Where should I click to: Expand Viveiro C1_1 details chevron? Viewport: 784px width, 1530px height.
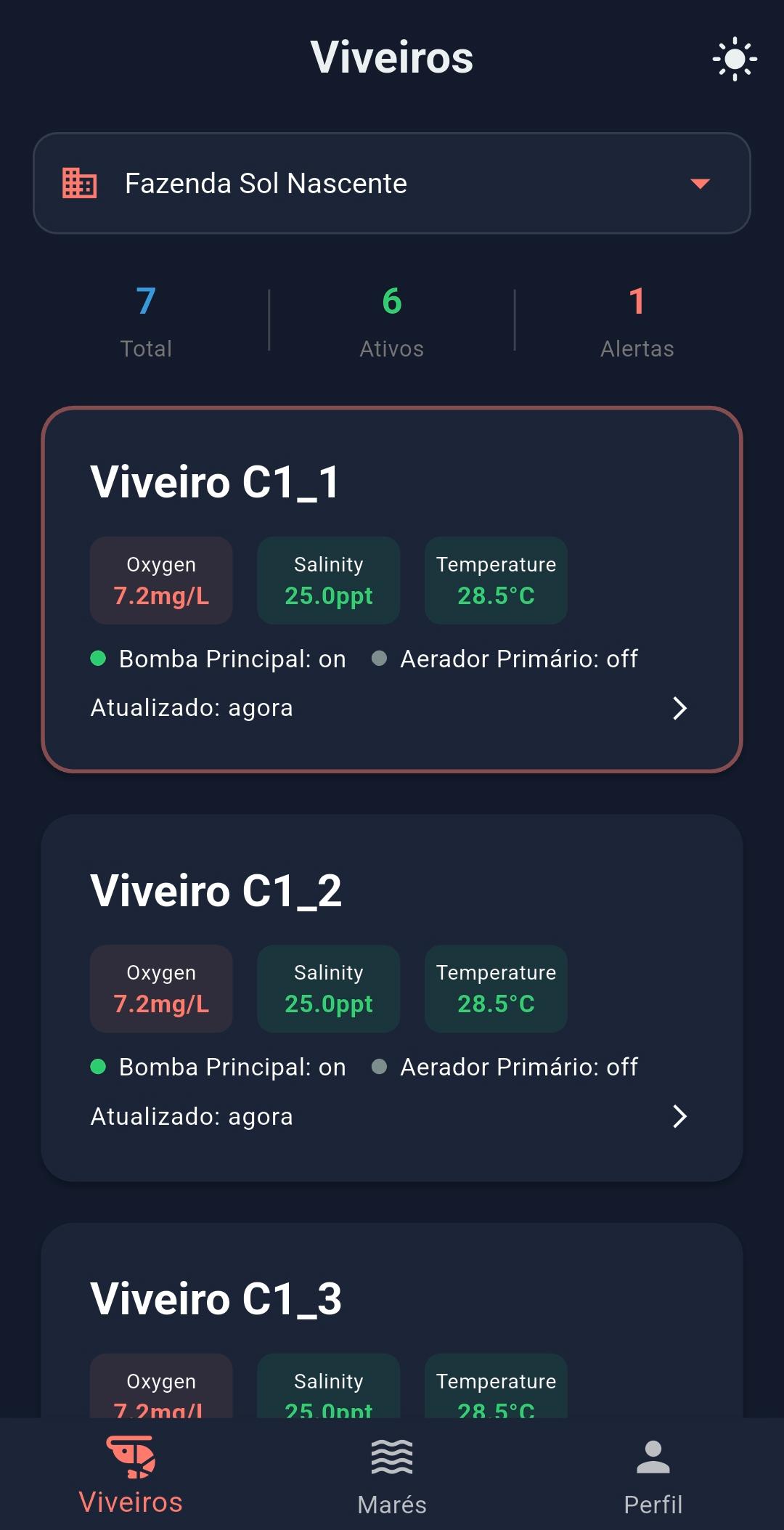(679, 708)
